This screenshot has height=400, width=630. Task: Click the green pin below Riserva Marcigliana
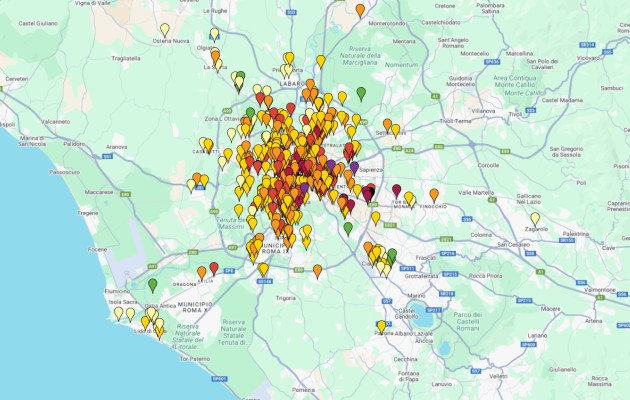(361, 94)
